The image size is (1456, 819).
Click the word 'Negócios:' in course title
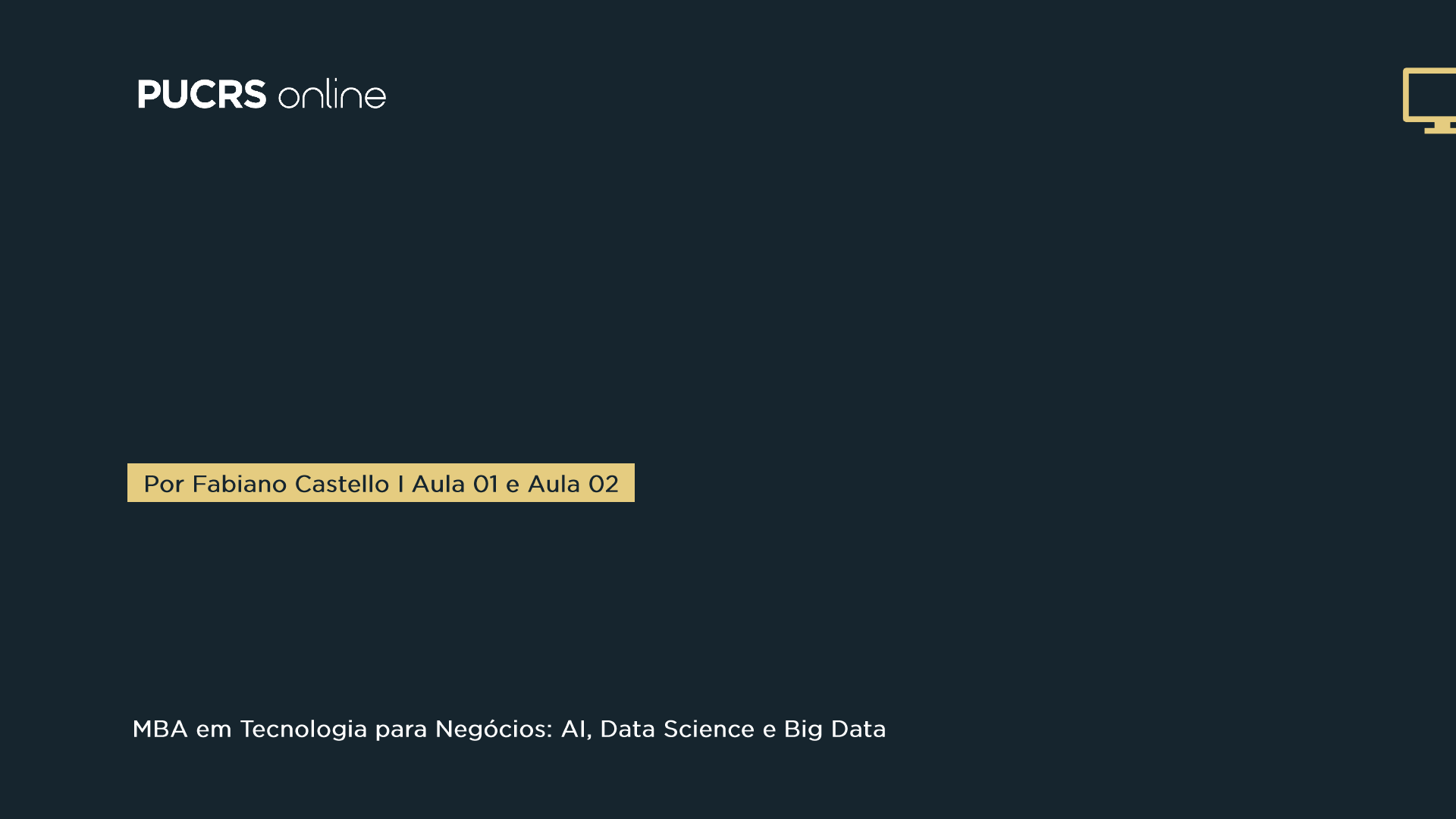pos(494,729)
